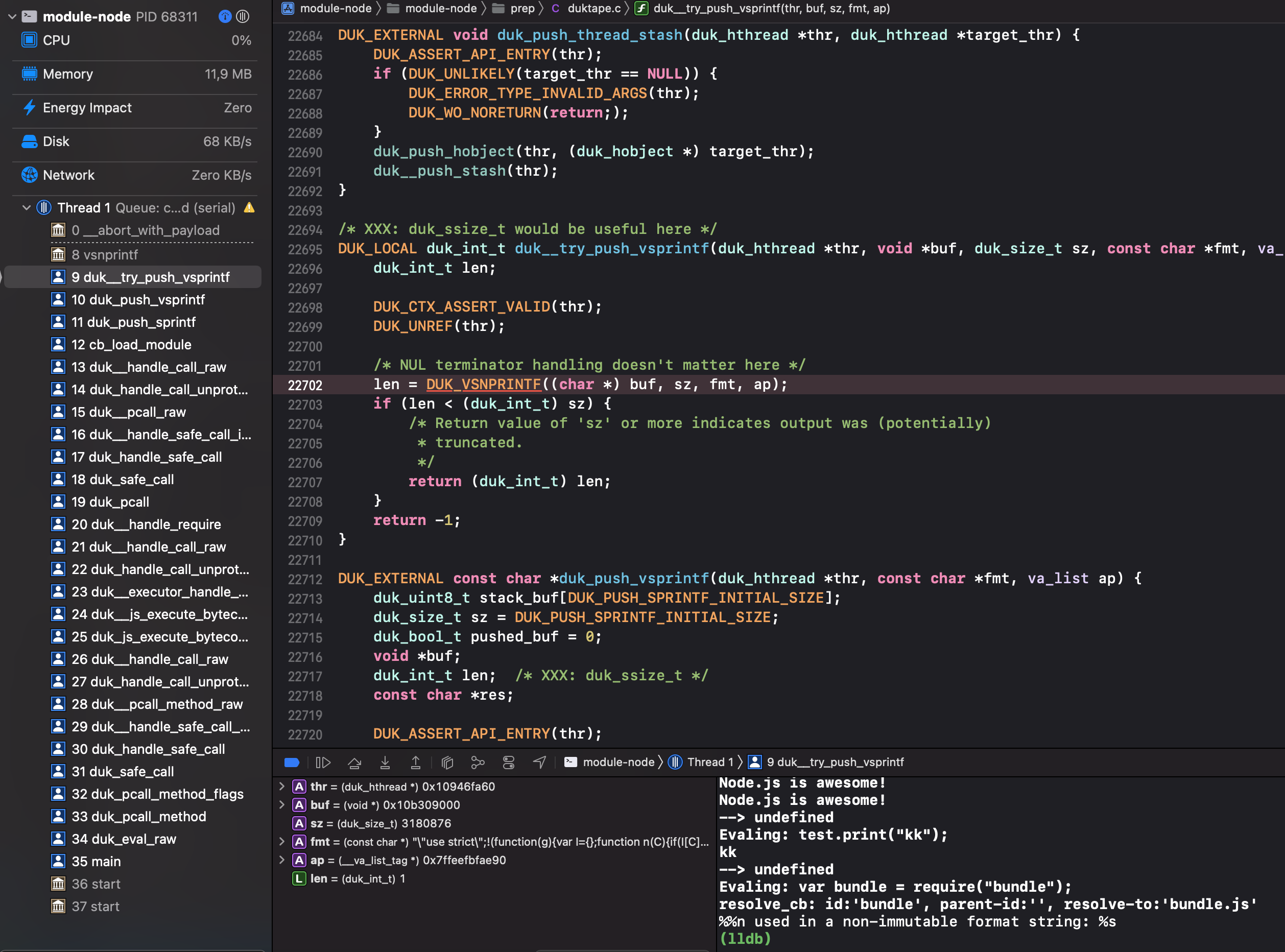Toggle the thread view mode circle icon
1285x952 pixels.
(243, 17)
